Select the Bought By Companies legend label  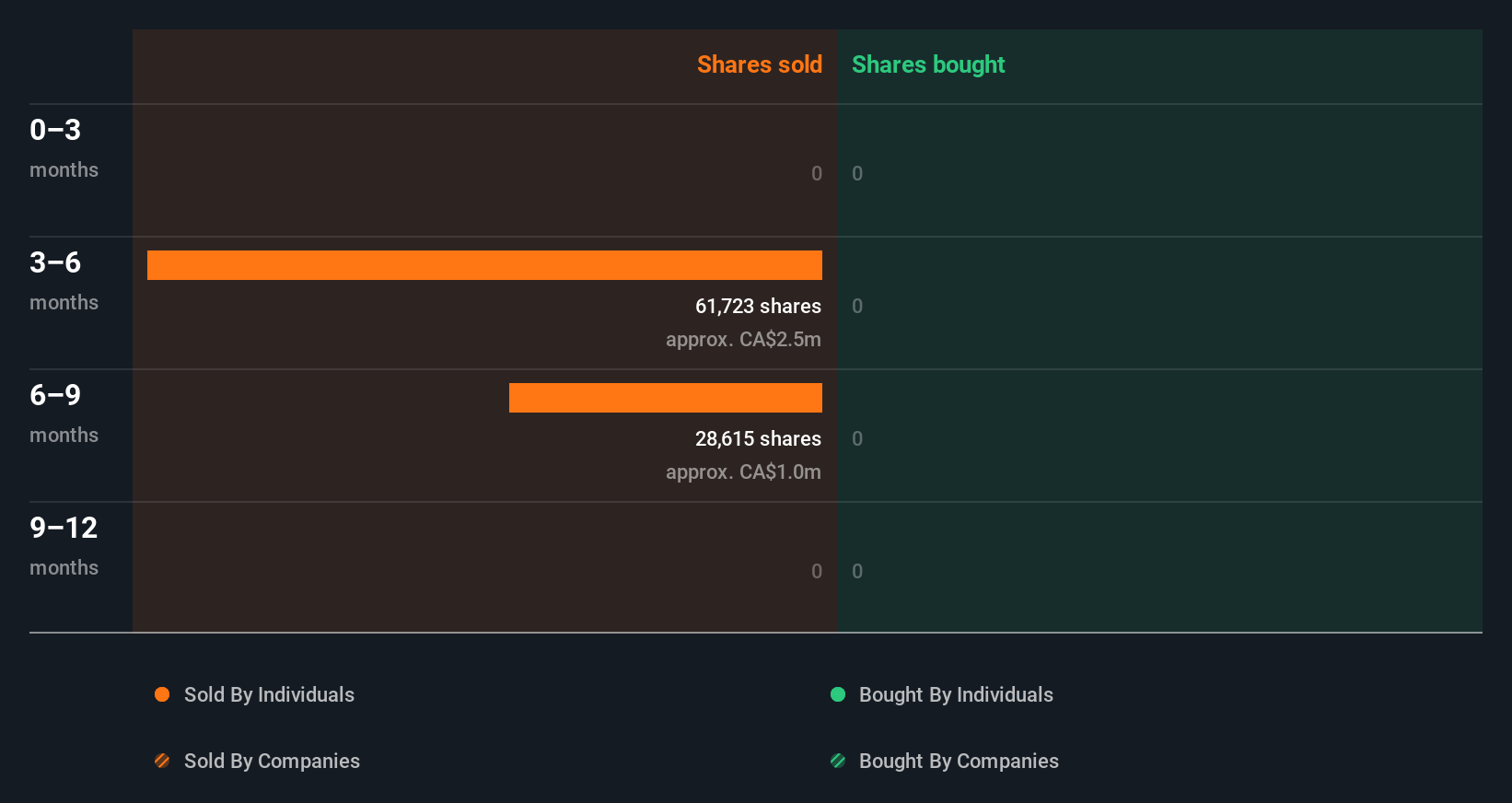(959, 761)
